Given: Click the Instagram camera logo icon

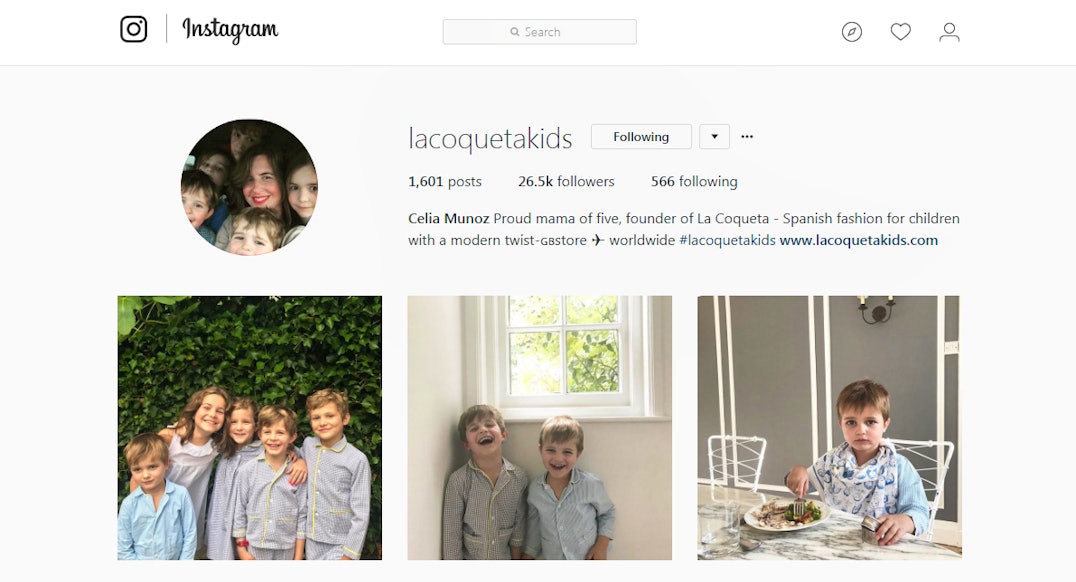Looking at the screenshot, I should tap(134, 30).
